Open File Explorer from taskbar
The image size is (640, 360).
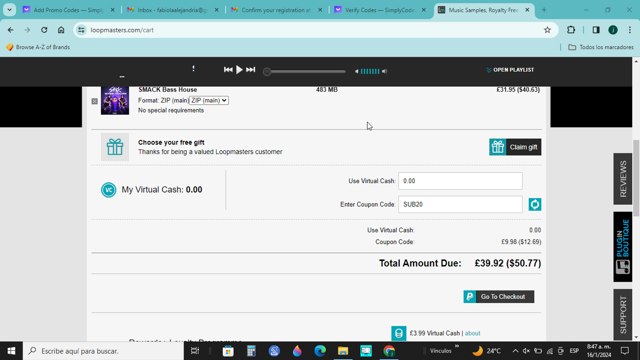coord(343,351)
